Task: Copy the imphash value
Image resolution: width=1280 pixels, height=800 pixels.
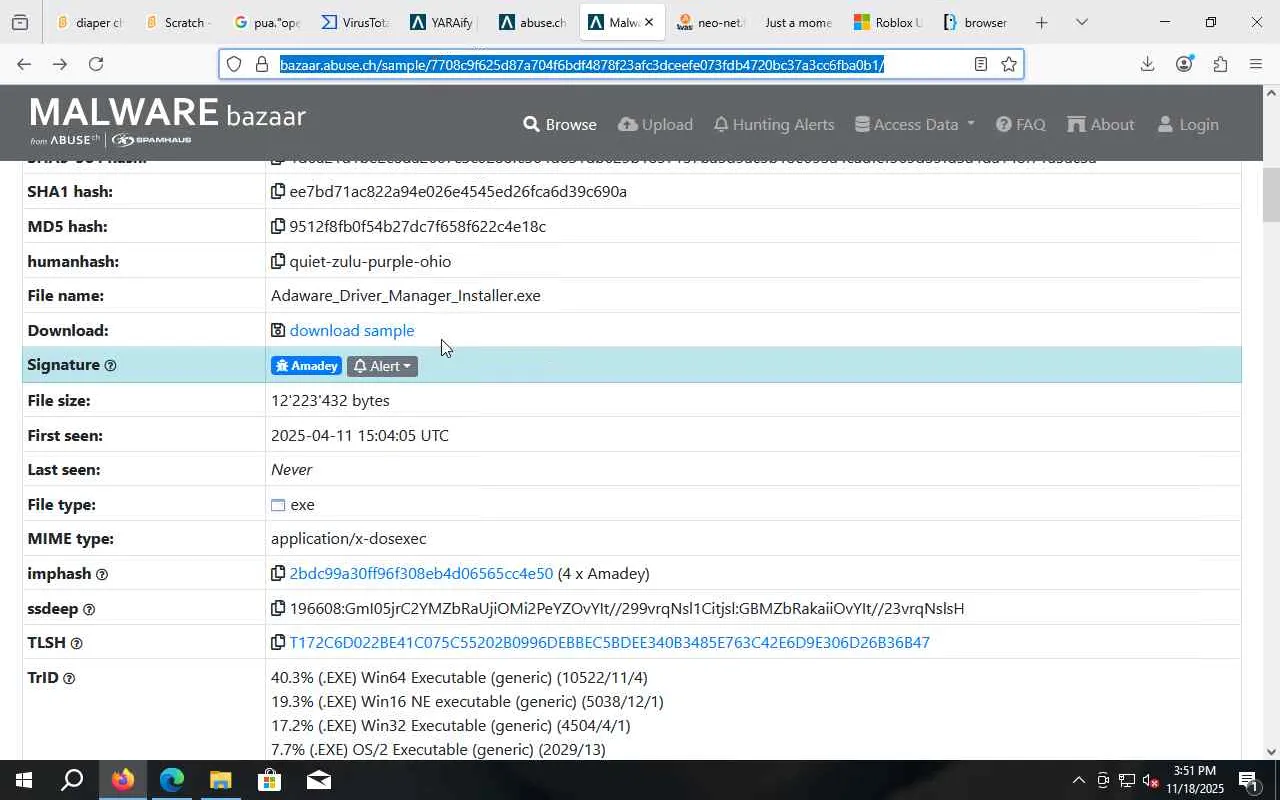Action: (278, 573)
